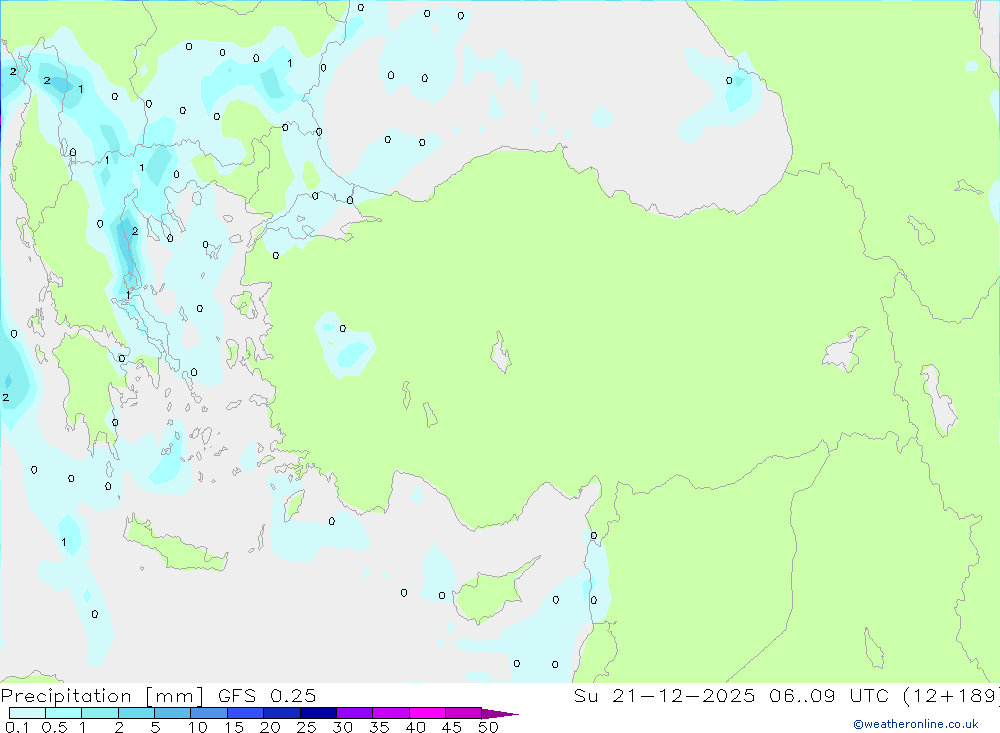Click the 0.1–0.5 mm palest cyan legend swatch
This screenshot has width=1000, height=733.
coord(27,713)
